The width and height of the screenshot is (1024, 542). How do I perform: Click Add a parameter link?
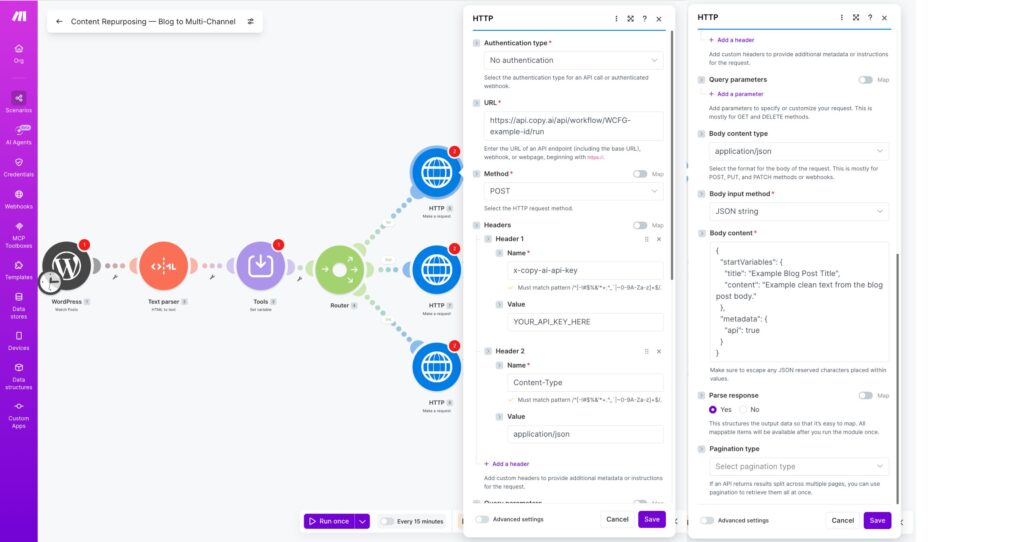tap(736, 94)
